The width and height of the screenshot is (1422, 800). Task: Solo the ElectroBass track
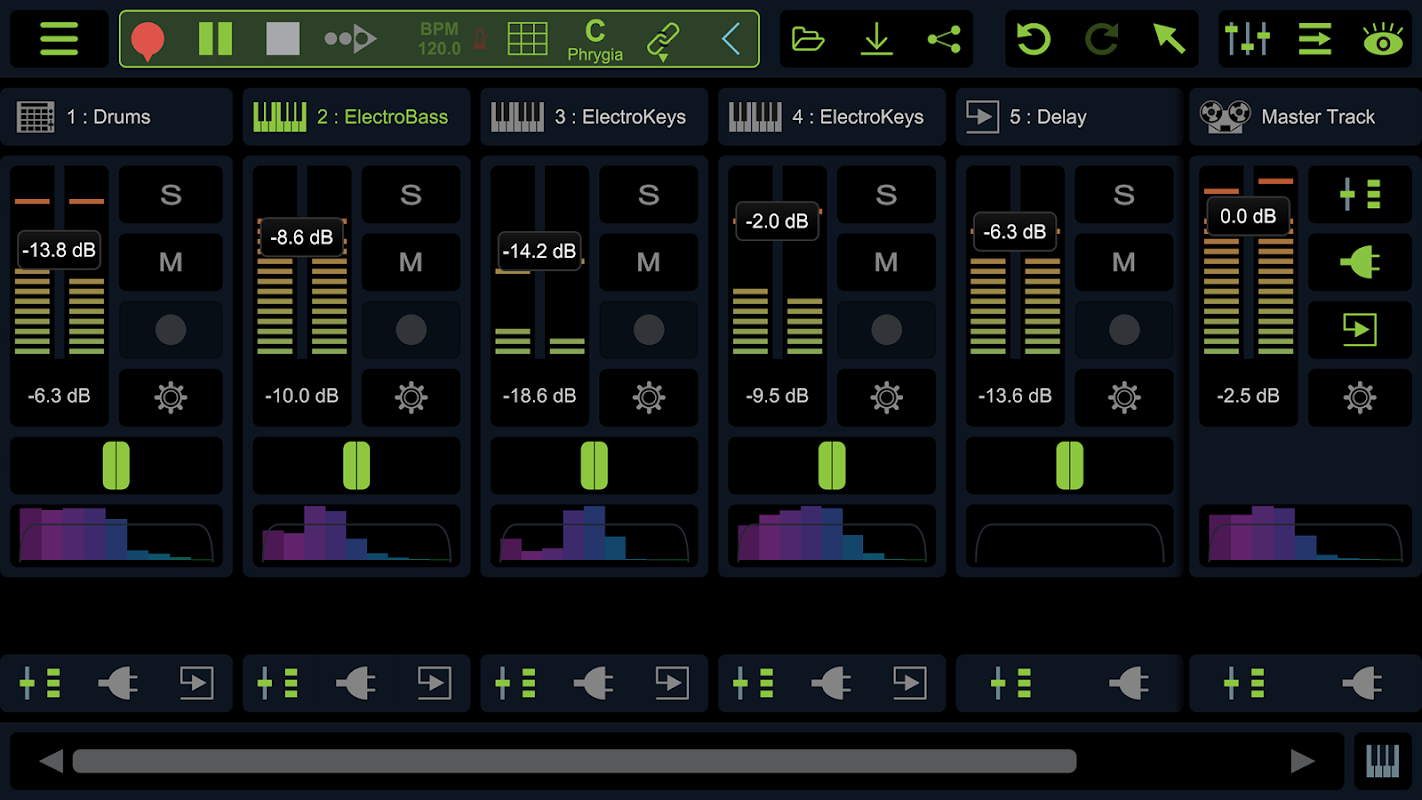click(411, 195)
